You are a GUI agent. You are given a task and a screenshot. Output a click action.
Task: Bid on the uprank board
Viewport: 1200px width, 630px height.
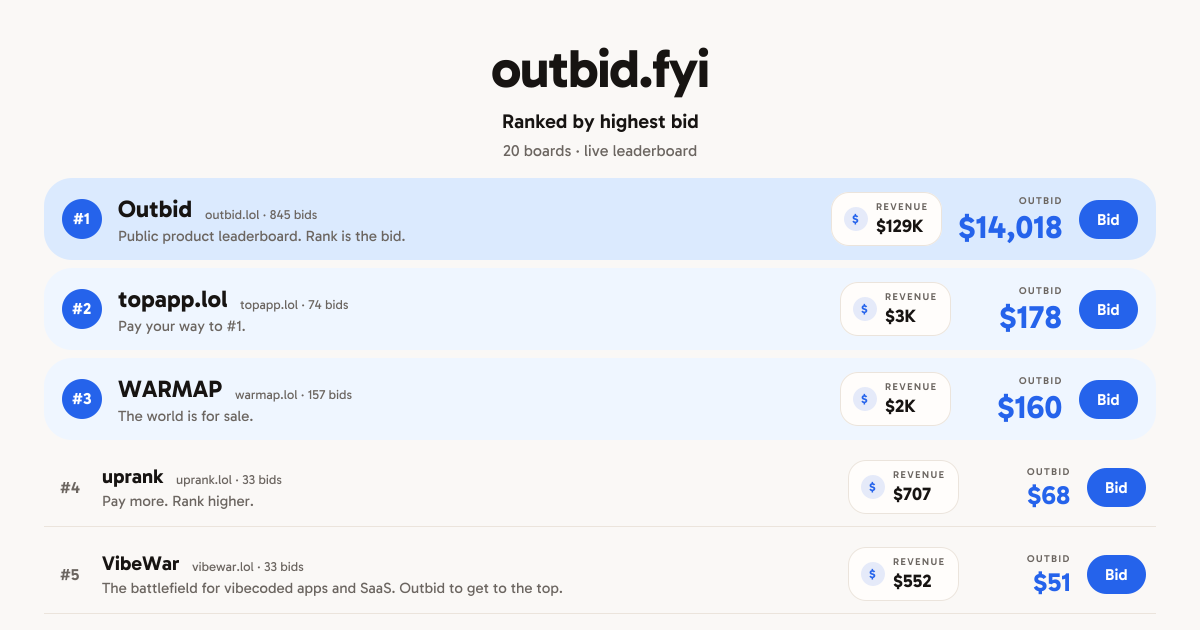[x=1116, y=487]
